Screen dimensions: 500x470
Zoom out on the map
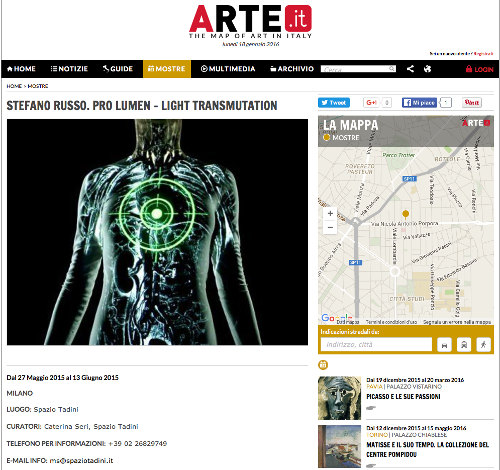point(330,227)
